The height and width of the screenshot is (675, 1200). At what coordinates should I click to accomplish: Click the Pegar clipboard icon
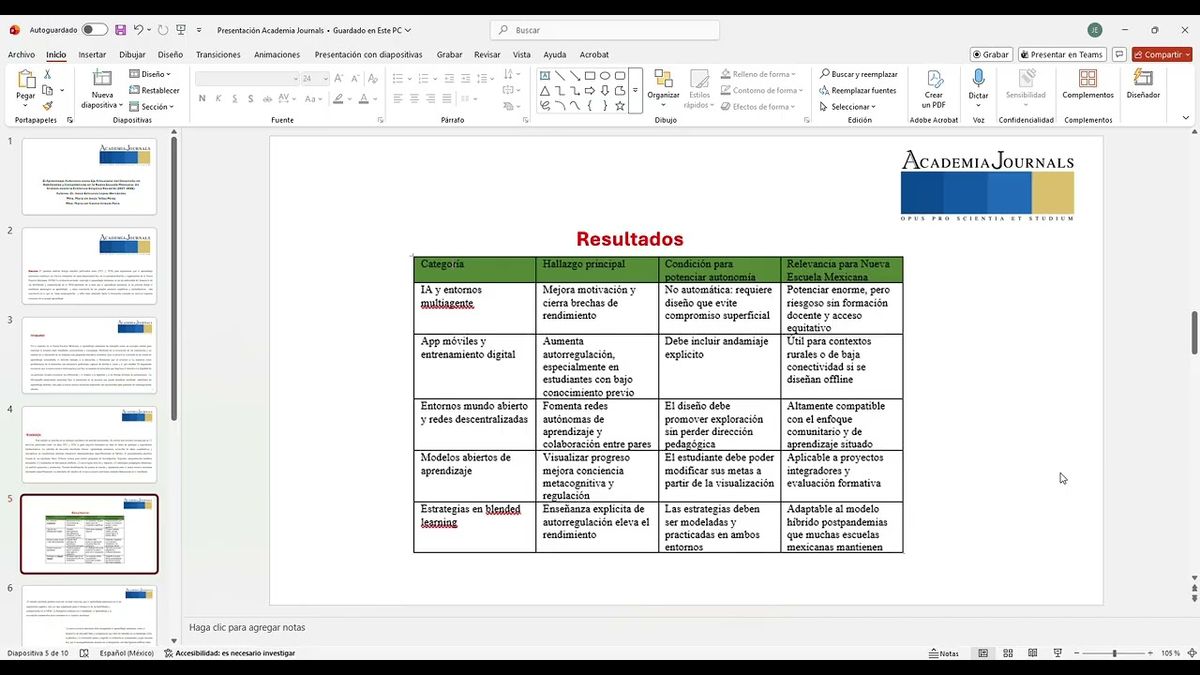point(26,79)
